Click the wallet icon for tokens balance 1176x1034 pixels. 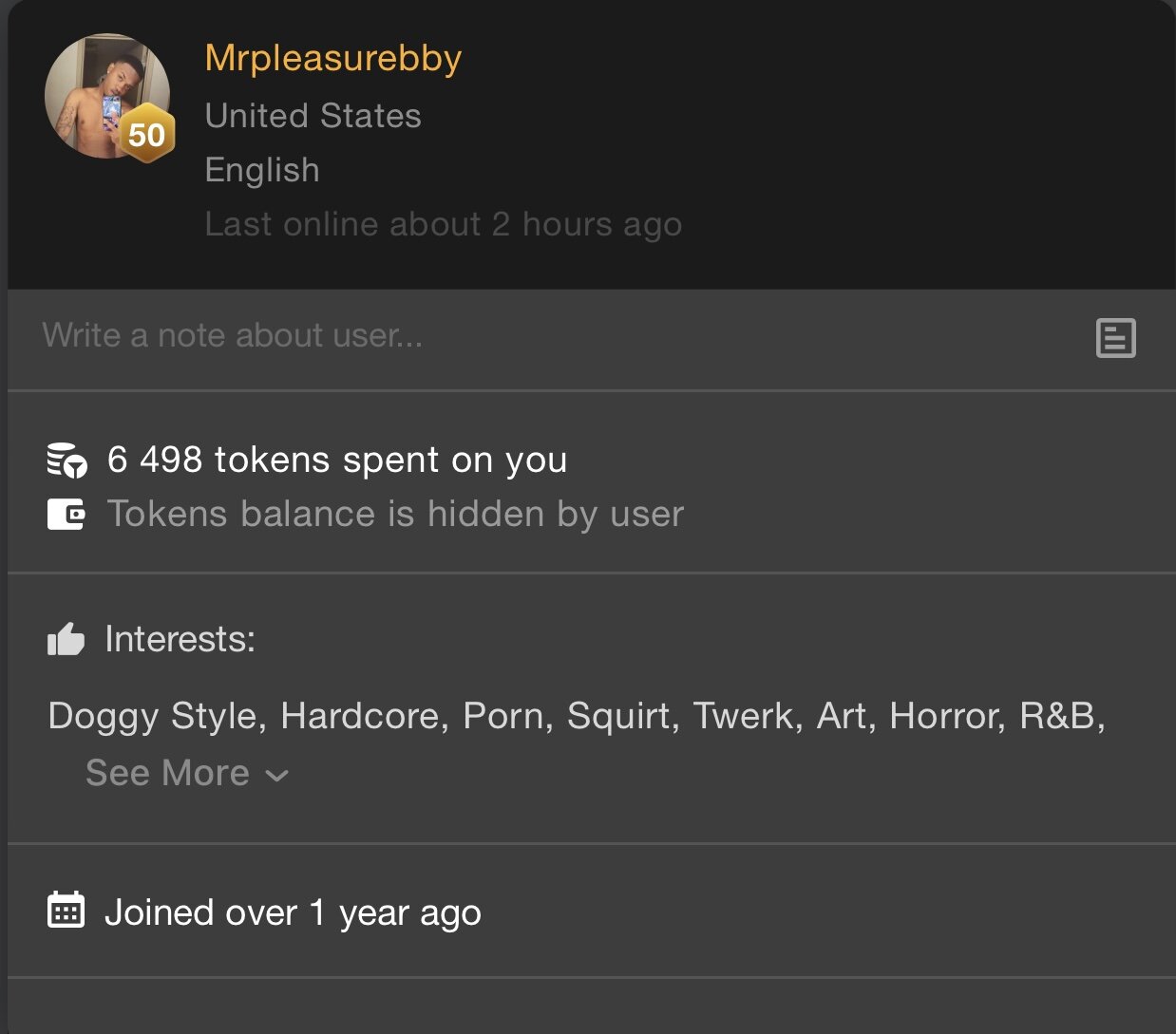[66, 515]
